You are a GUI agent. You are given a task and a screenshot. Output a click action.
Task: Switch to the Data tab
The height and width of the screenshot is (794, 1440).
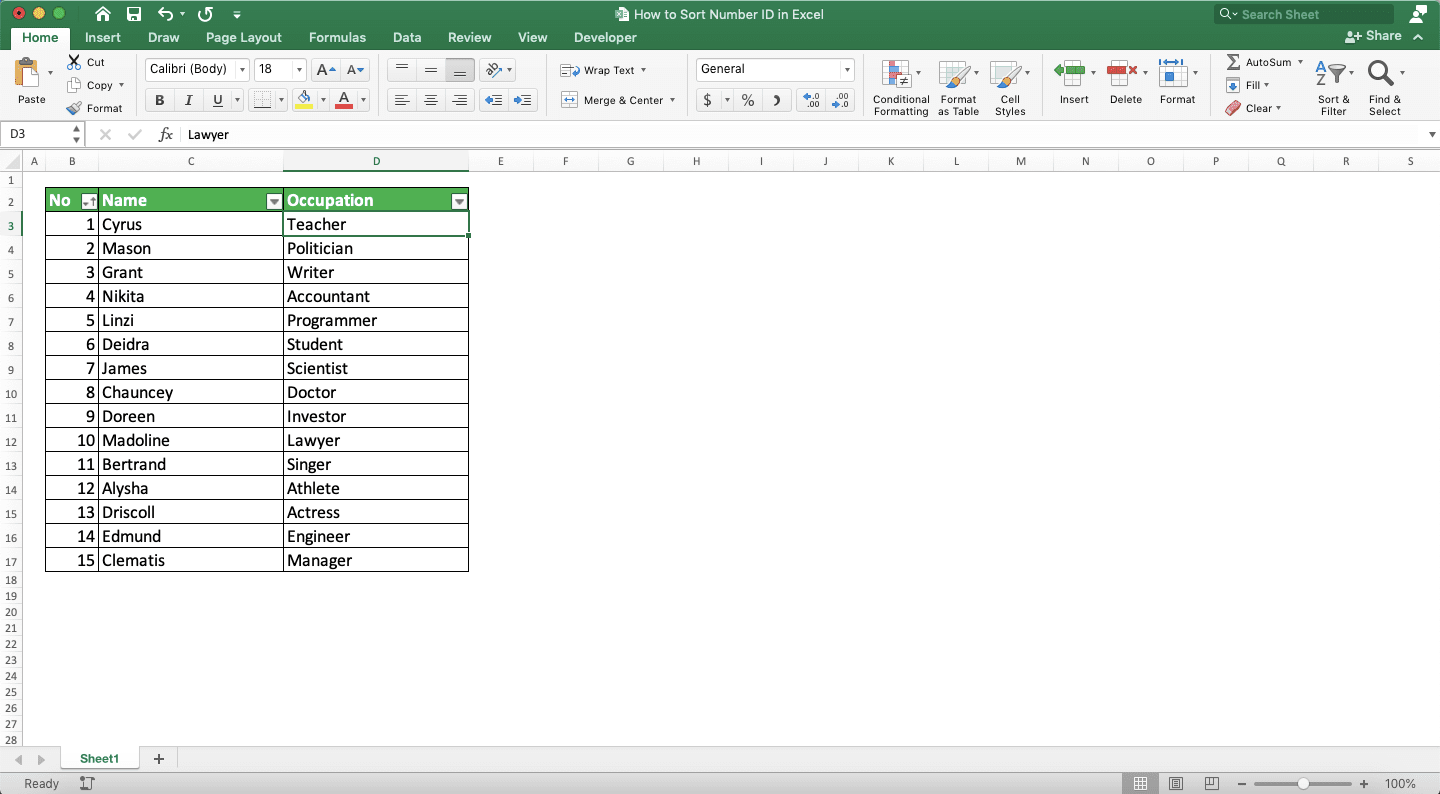pyautogui.click(x=407, y=37)
